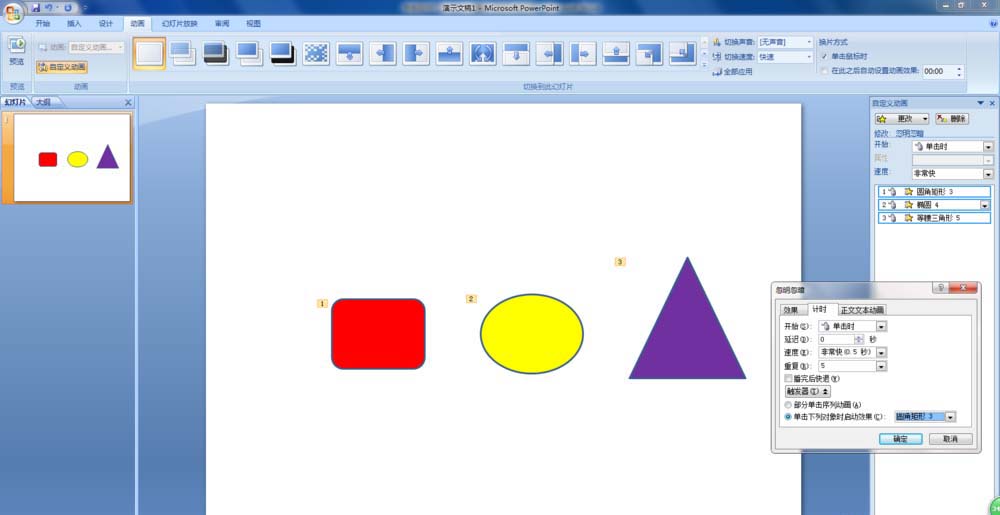This screenshot has width=1000, height=515.
Task: Switch to the 大纲 outline pane tab
Action: pyautogui.click(x=43, y=102)
